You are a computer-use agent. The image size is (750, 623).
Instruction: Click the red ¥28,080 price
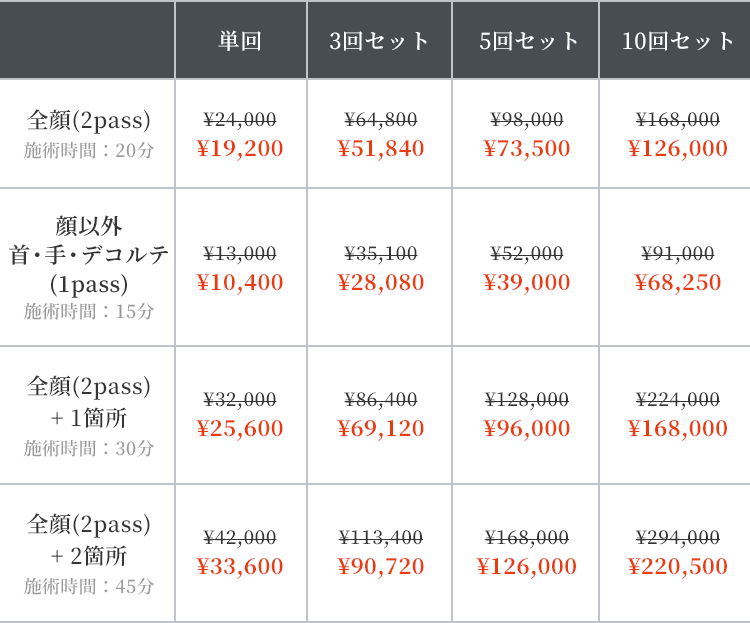click(x=380, y=283)
